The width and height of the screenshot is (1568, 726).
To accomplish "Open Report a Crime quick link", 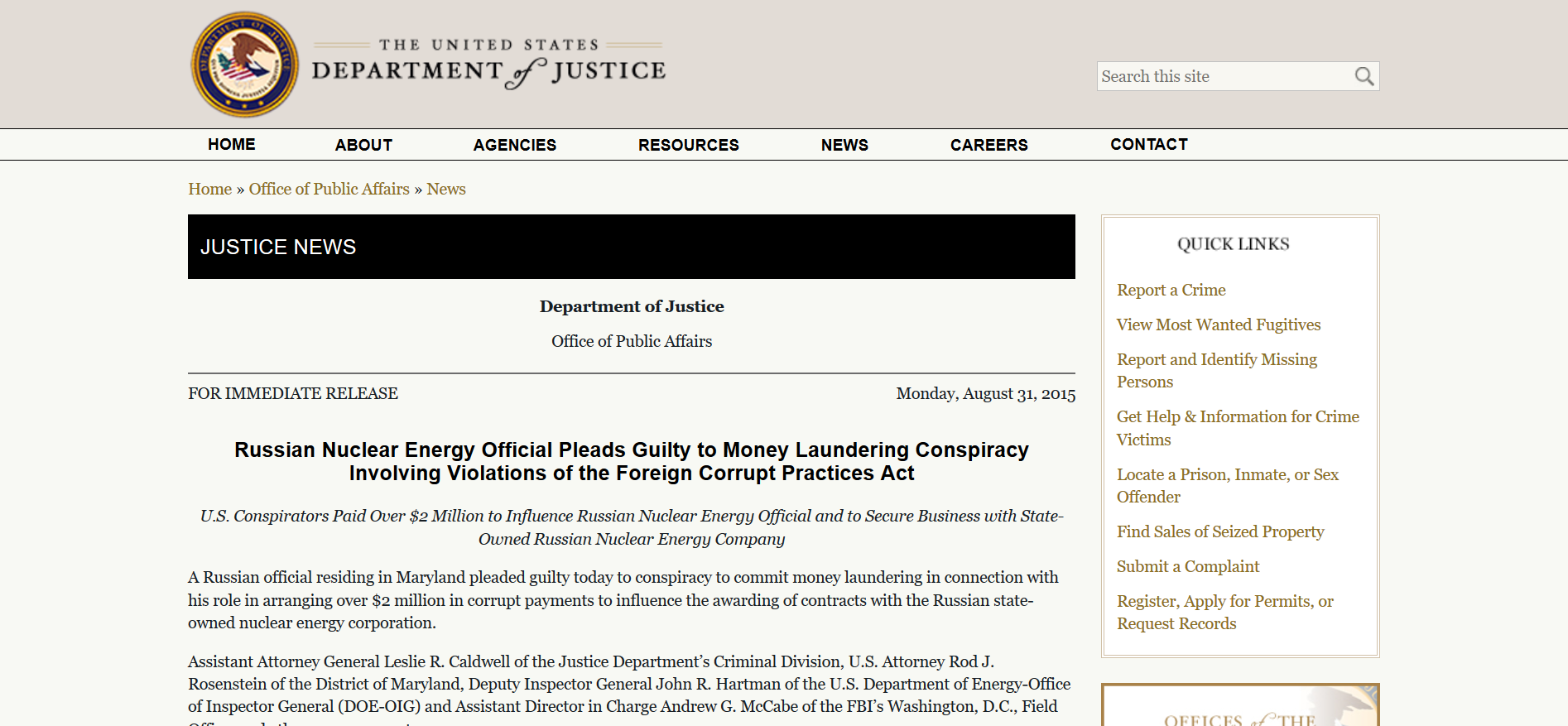I will click(x=1171, y=290).
